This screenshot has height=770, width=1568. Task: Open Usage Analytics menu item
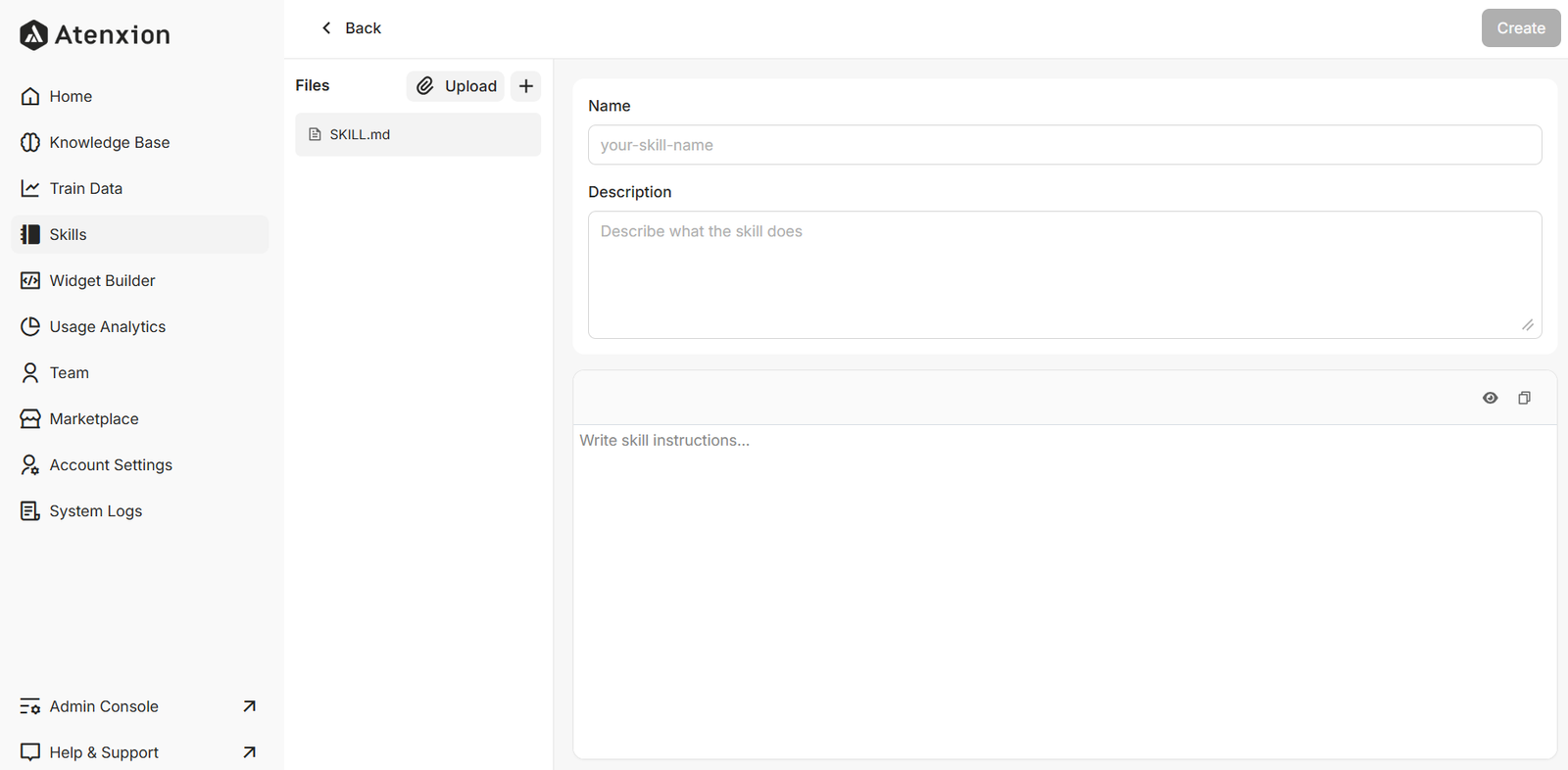click(140, 326)
